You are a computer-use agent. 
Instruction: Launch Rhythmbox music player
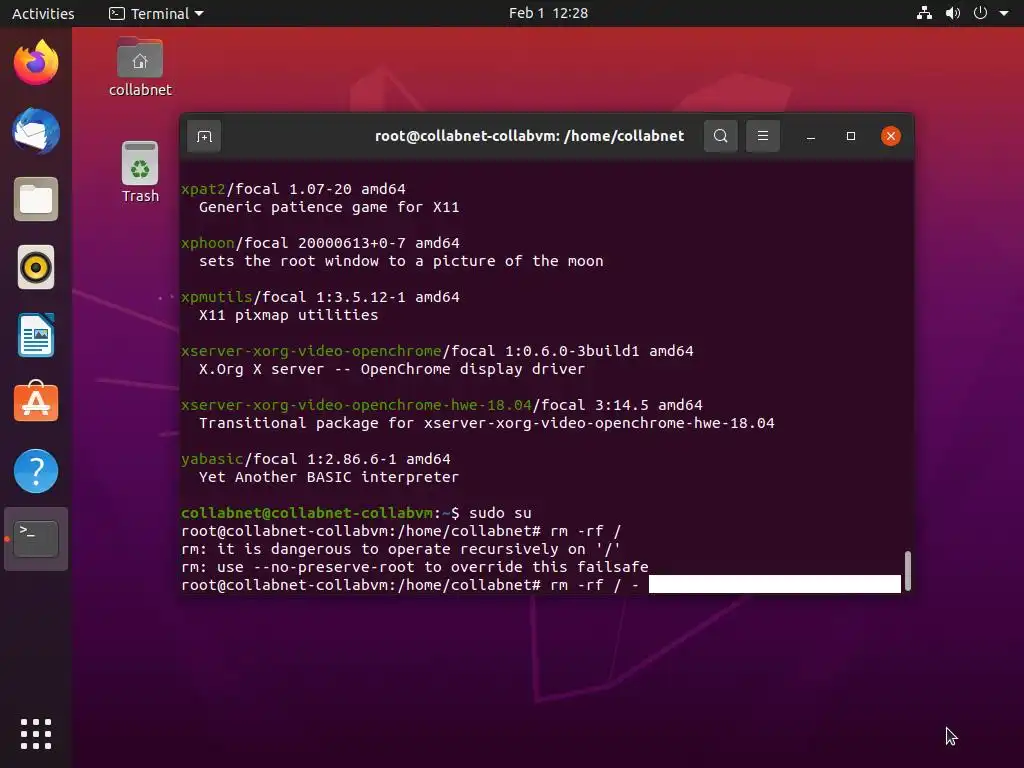(x=36, y=267)
